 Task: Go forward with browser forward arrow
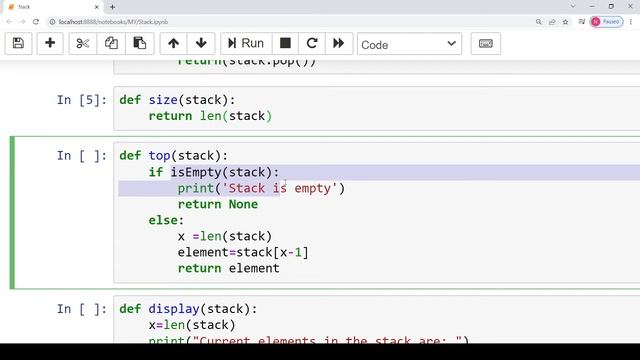(x=22, y=22)
